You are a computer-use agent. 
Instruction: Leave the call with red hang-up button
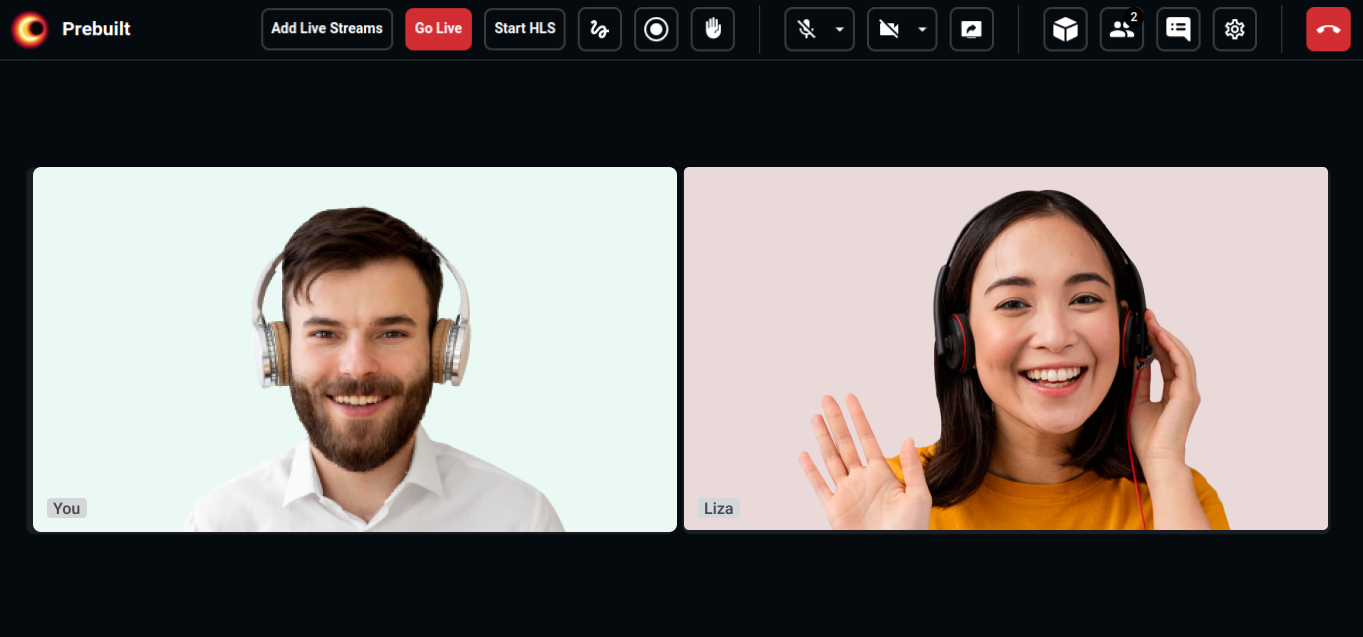(1328, 29)
